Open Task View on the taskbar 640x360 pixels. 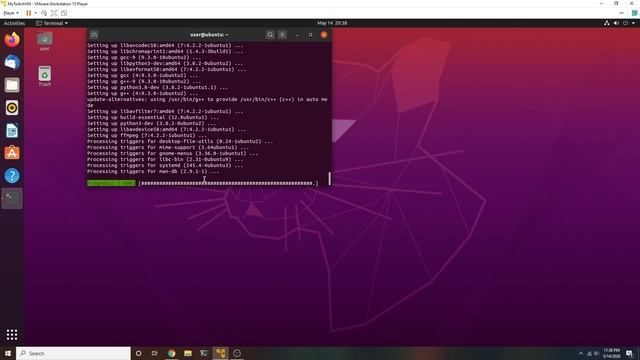click(155, 353)
